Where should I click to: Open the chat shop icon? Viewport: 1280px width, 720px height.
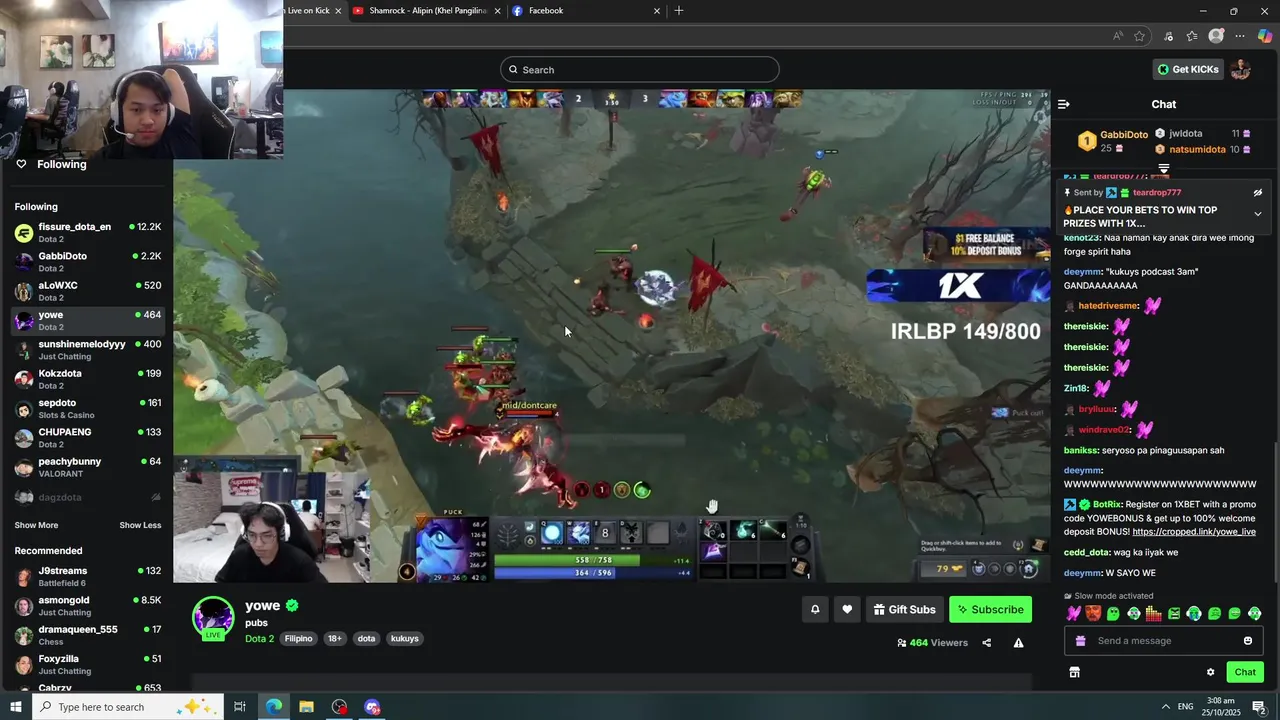(x=1075, y=672)
